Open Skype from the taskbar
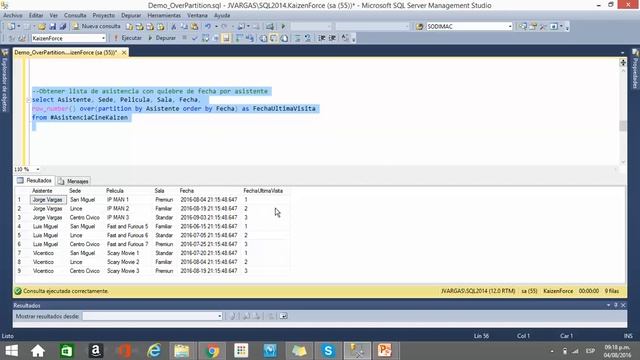 coord(328,351)
